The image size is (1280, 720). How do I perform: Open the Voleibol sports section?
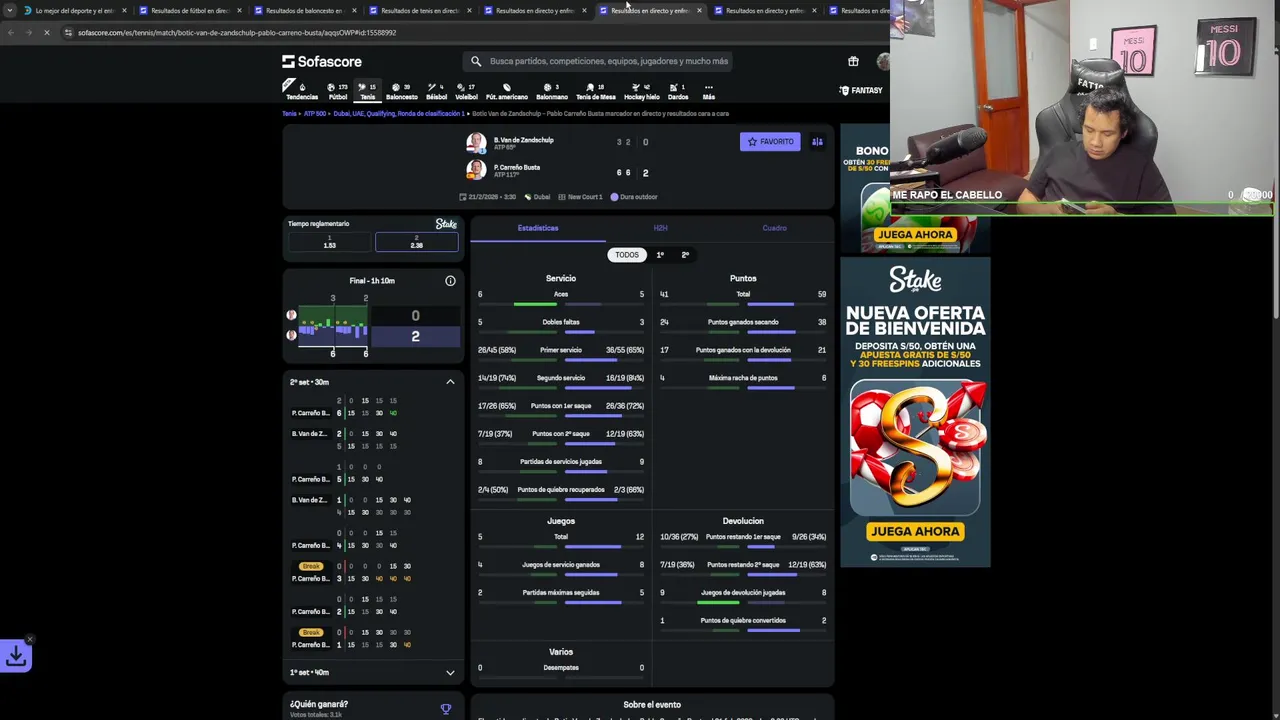coord(466,91)
